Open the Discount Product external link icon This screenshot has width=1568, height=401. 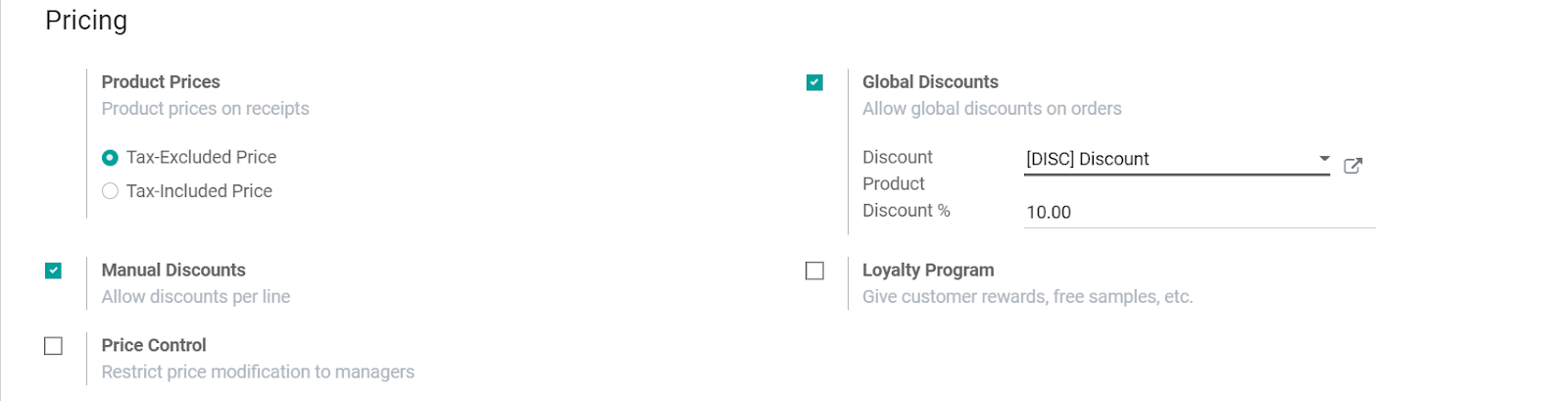click(1352, 166)
